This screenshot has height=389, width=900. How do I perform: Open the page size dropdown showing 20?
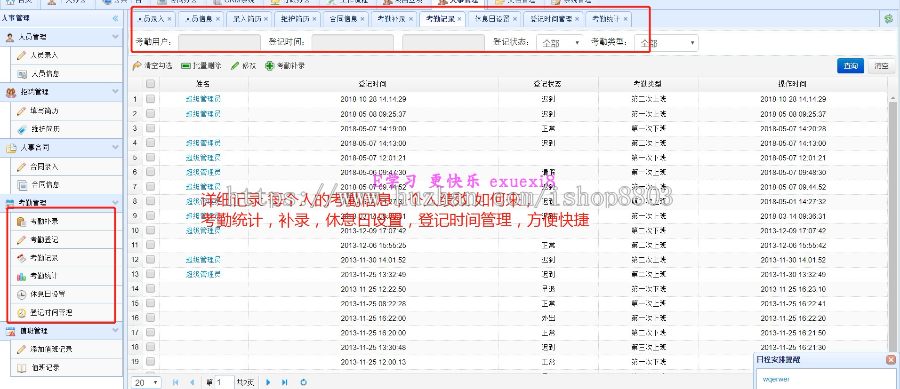click(146, 382)
